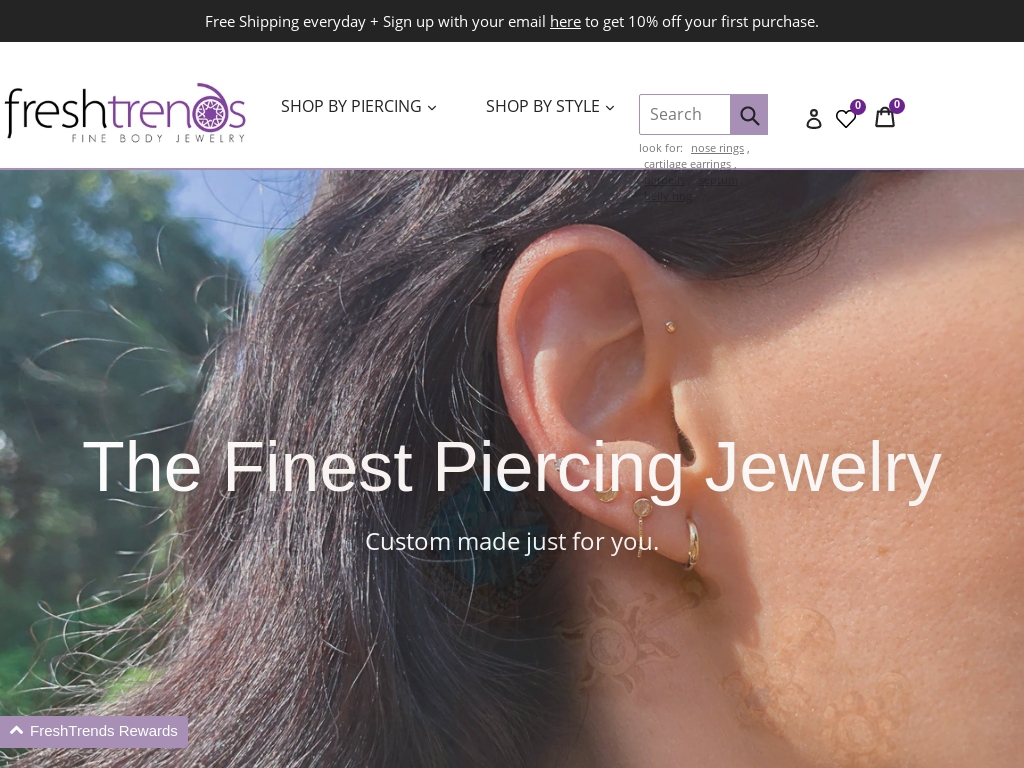1024x768 pixels.
Task: Open the FreshTrends Rewards panel button
Action: 94,731
